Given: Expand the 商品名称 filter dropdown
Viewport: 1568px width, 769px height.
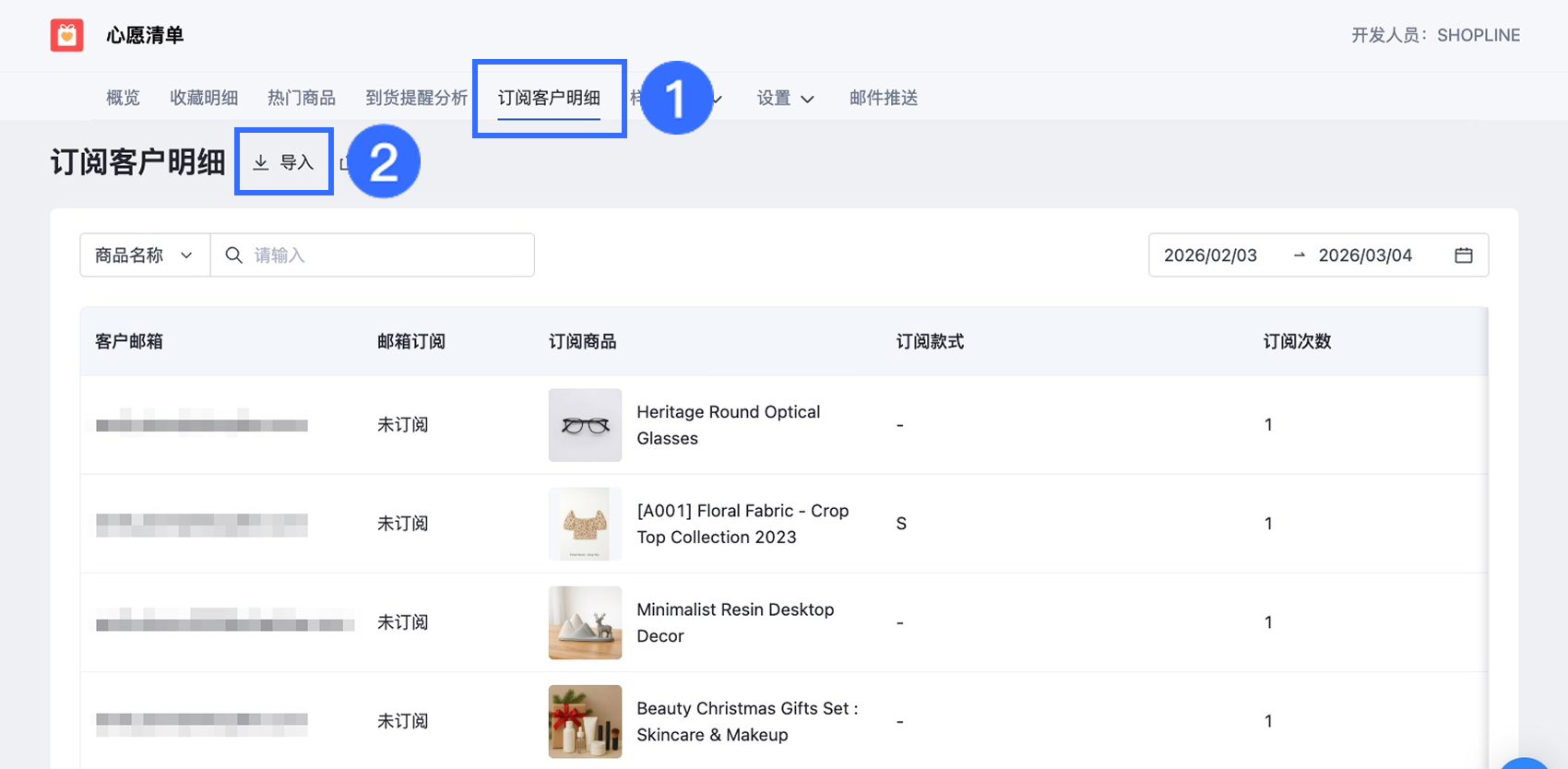Looking at the screenshot, I should click(145, 255).
